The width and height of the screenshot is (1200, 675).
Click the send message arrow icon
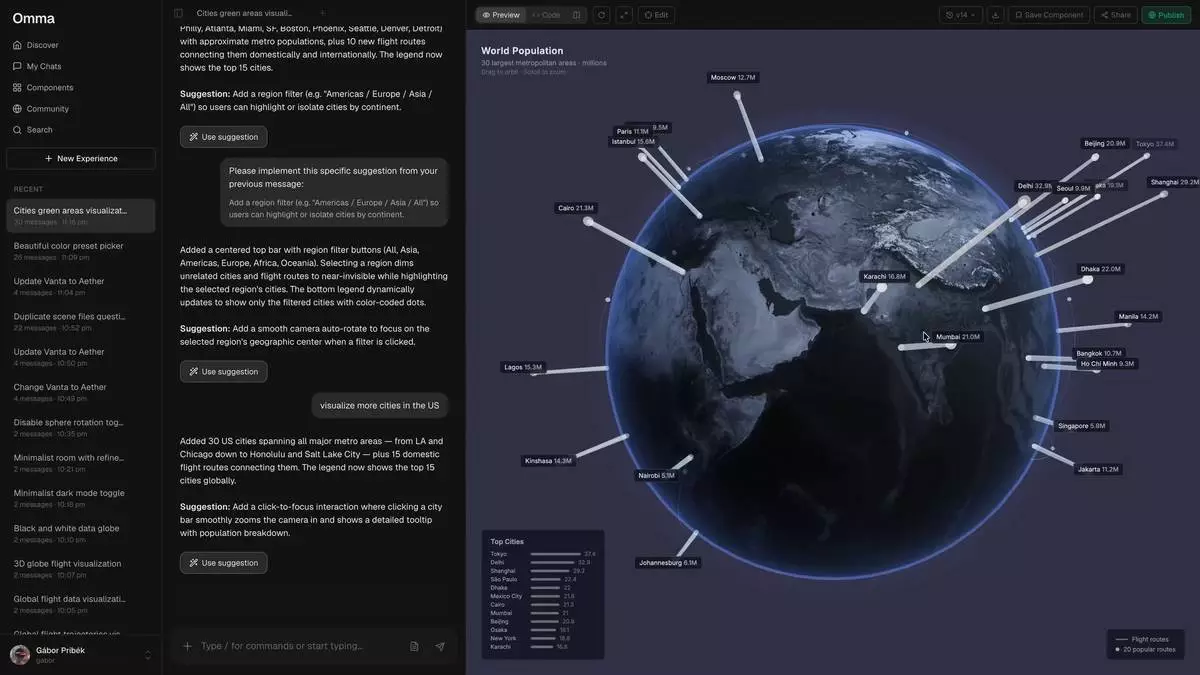[440, 646]
